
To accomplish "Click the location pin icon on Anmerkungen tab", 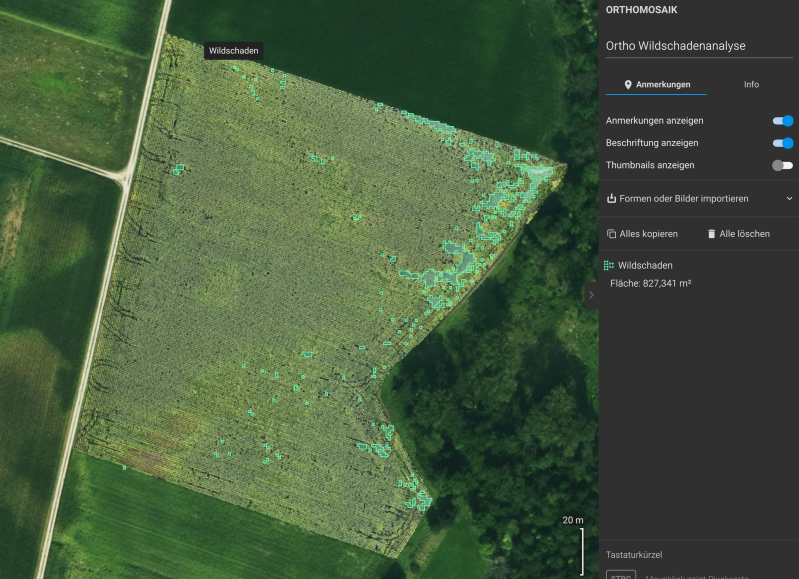I will click(628, 85).
